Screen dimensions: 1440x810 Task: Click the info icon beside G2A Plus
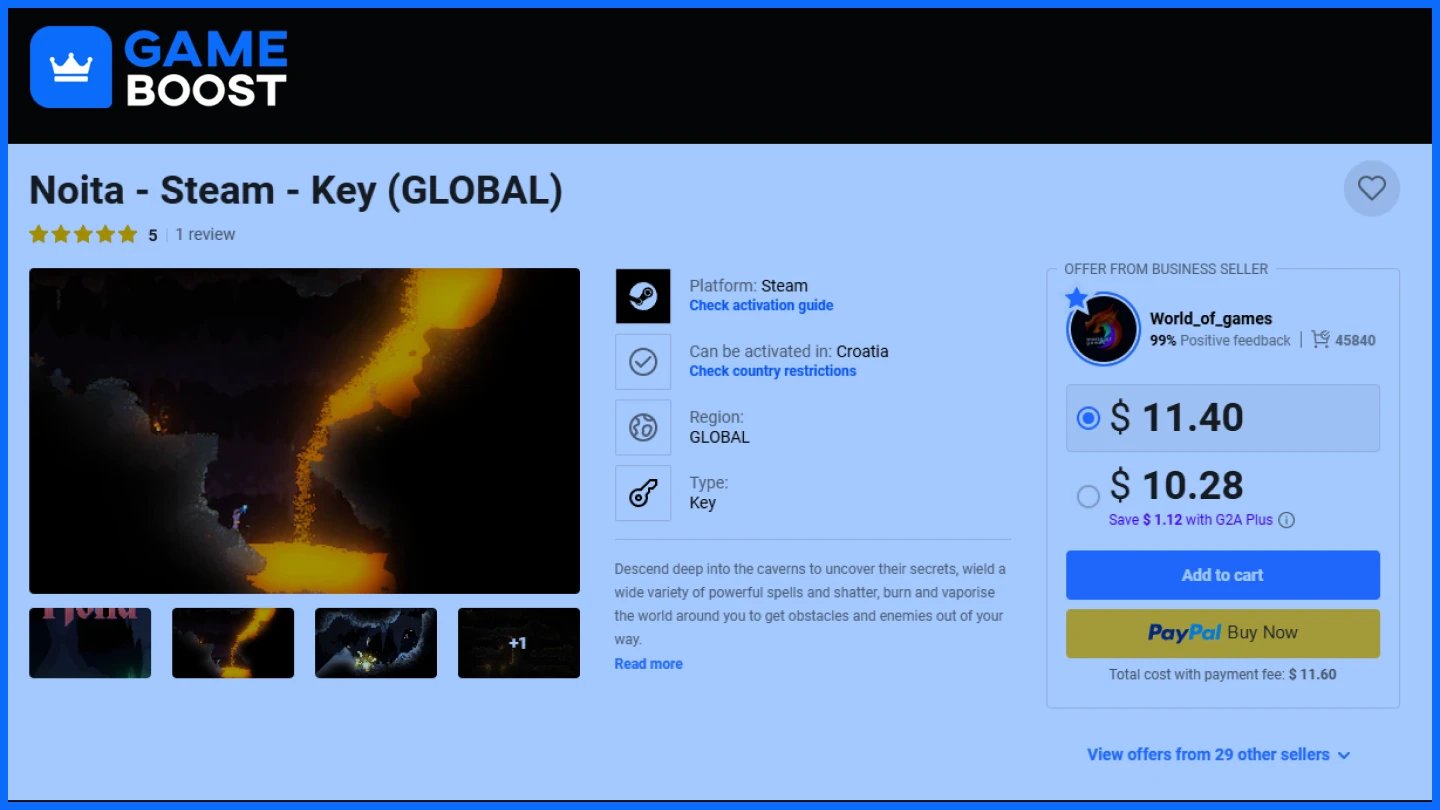[1287, 520]
